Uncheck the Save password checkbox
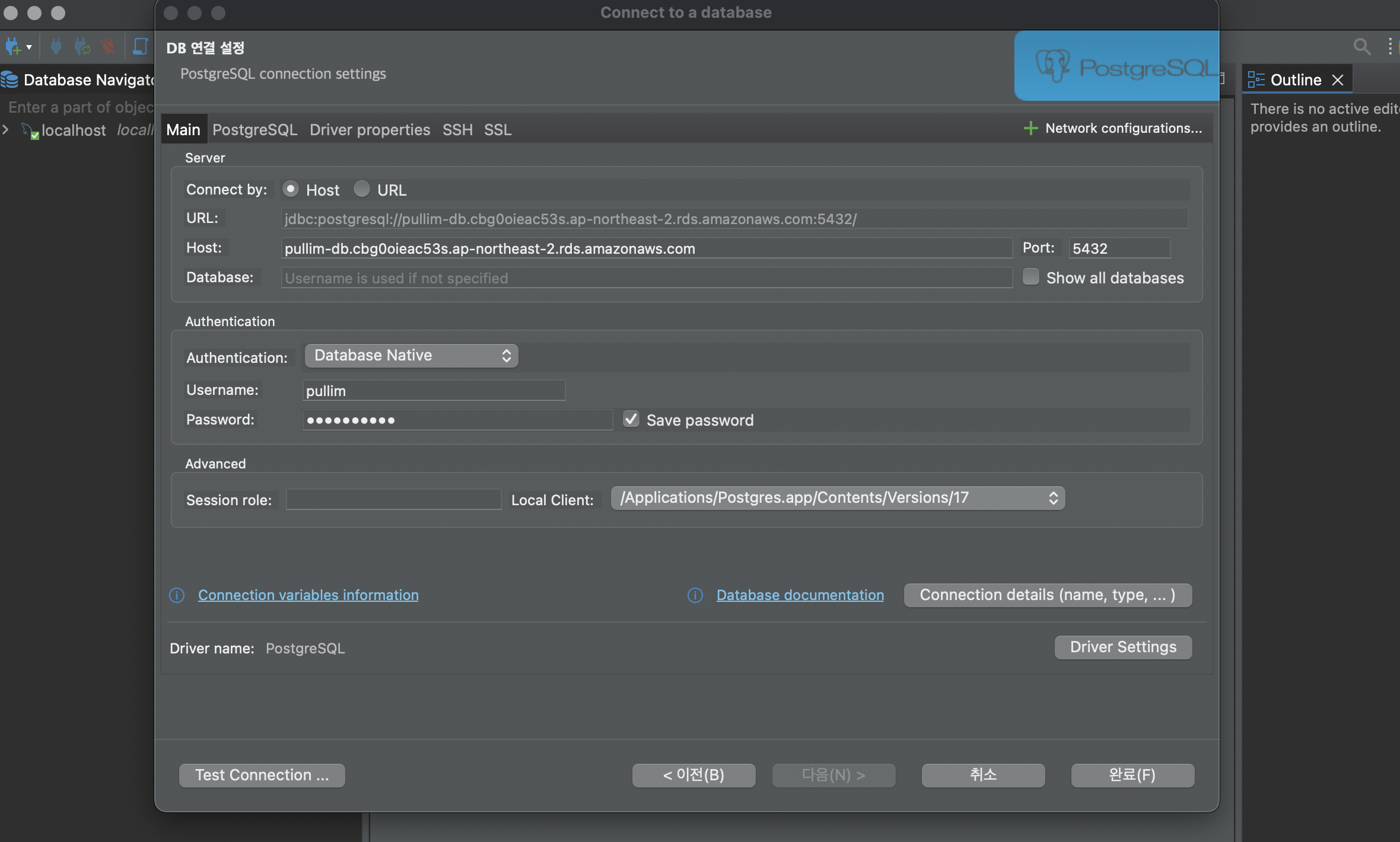This screenshot has width=1400, height=842. click(631, 419)
